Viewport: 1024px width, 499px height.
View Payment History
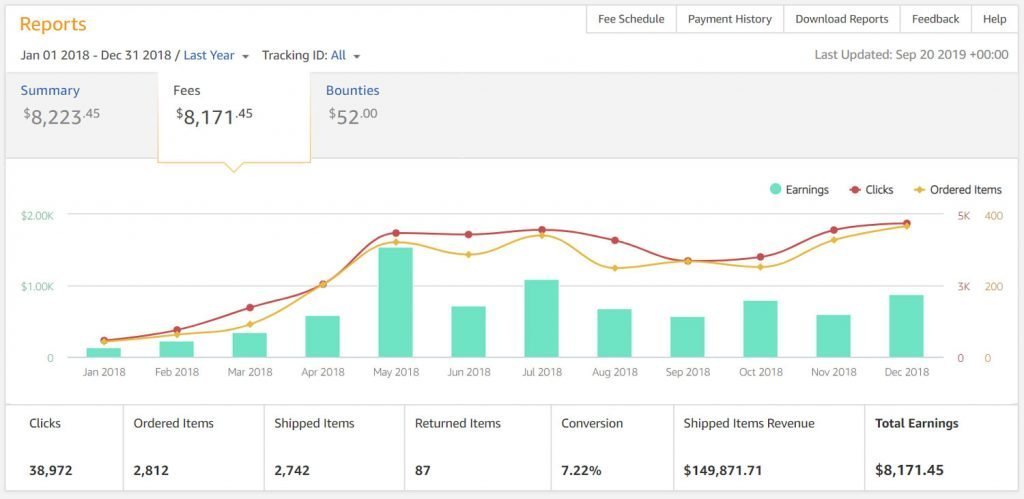tap(730, 19)
